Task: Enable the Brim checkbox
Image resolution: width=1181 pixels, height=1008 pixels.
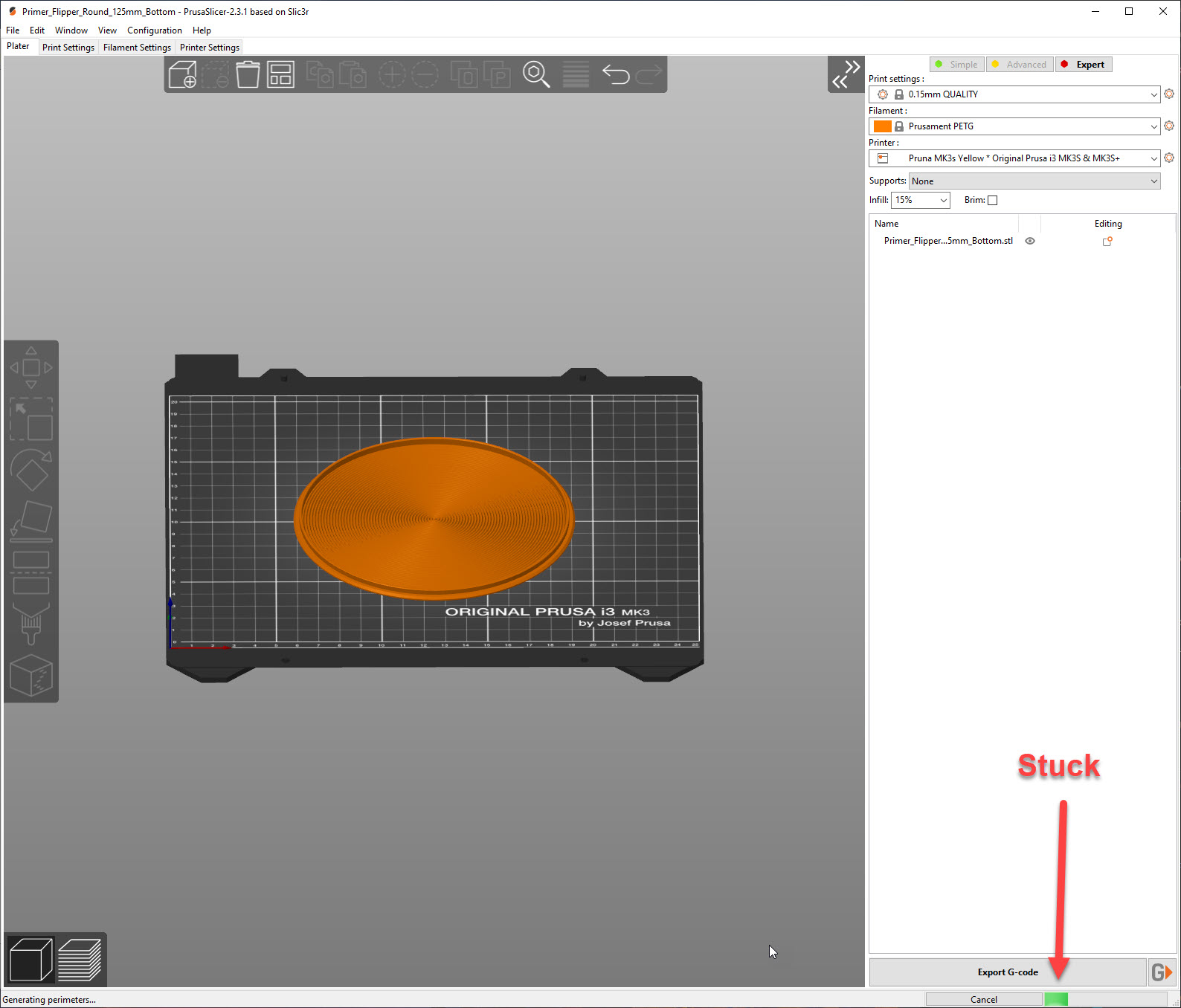Action: [x=992, y=200]
